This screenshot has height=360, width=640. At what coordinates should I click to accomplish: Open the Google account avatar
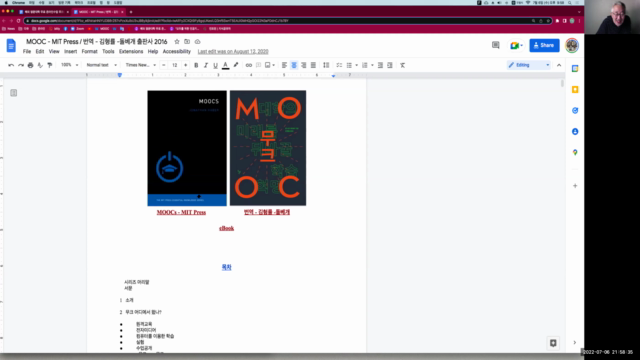coord(572,45)
